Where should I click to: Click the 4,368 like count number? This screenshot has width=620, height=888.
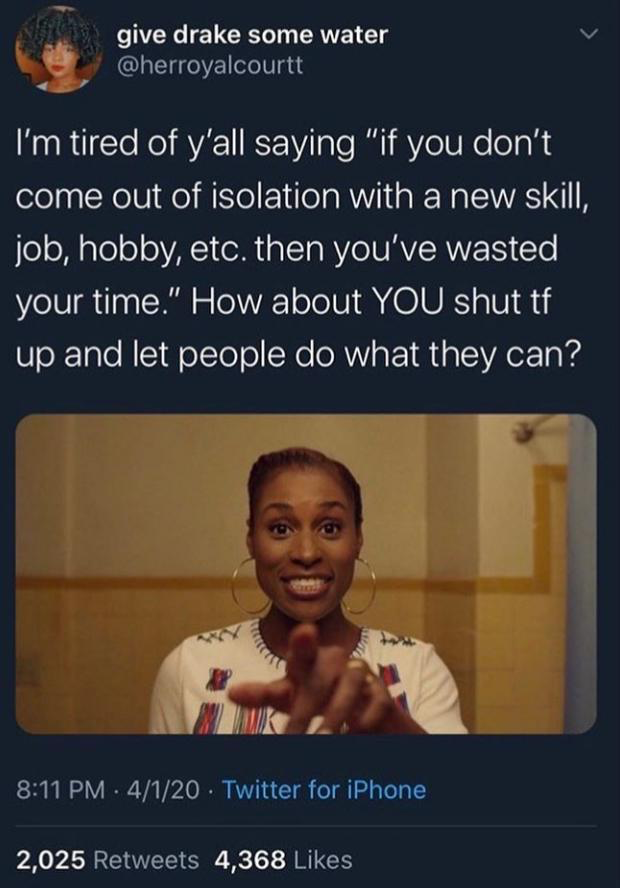pyautogui.click(x=250, y=859)
